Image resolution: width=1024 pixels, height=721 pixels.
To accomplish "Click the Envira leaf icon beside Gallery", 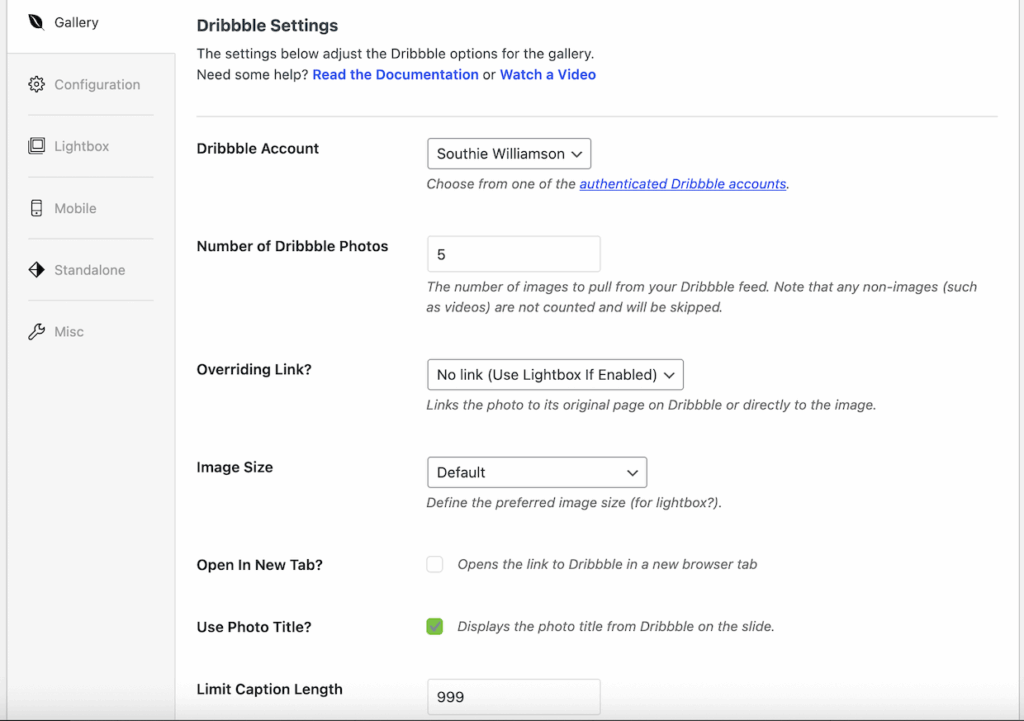I will click(36, 22).
